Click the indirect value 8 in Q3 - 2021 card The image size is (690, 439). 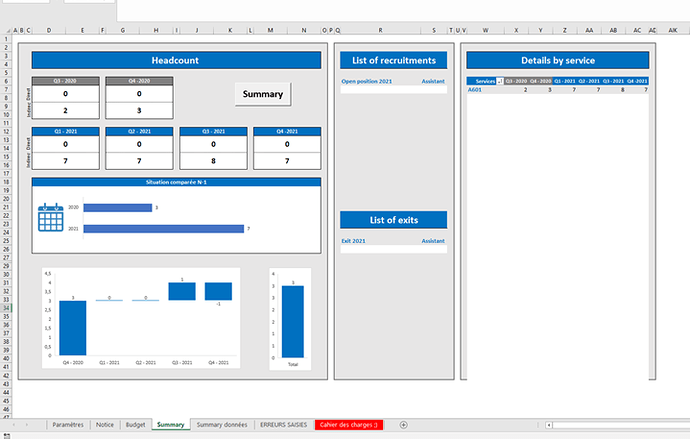[x=213, y=161]
